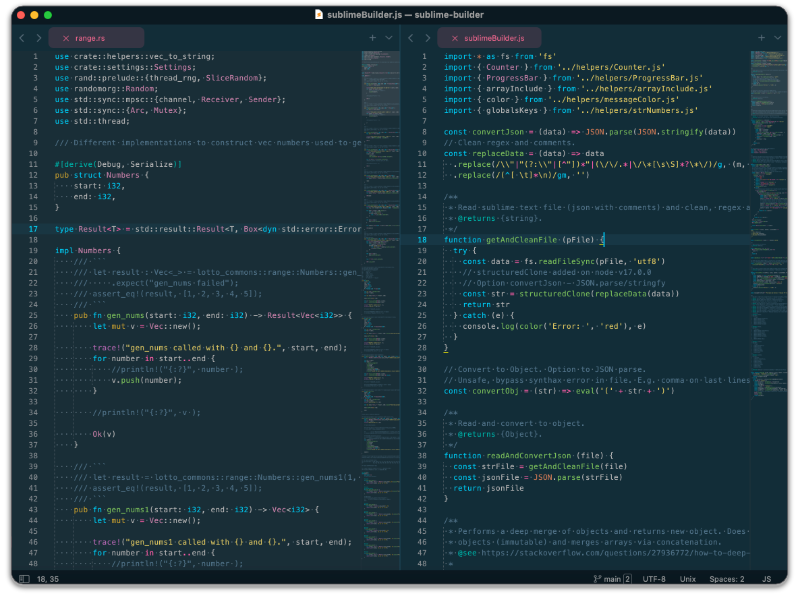This screenshot has height=600, width=800.
Task: Click the 'use randomorg::Random;' line
Action: click(106, 89)
